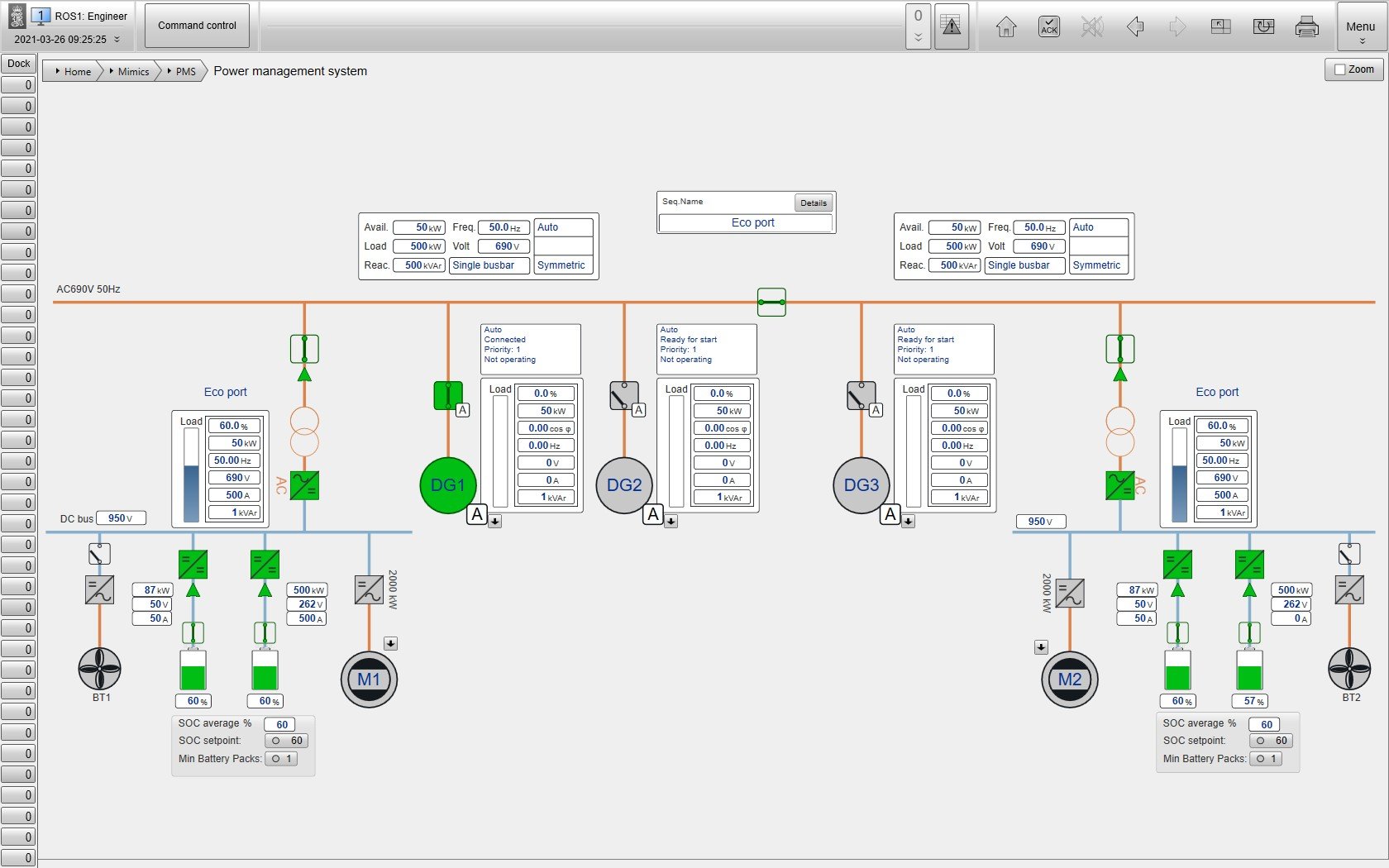Expand the Menu dropdown
This screenshot has width=1389, height=868.
pyautogui.click(x=1360, y=31)
